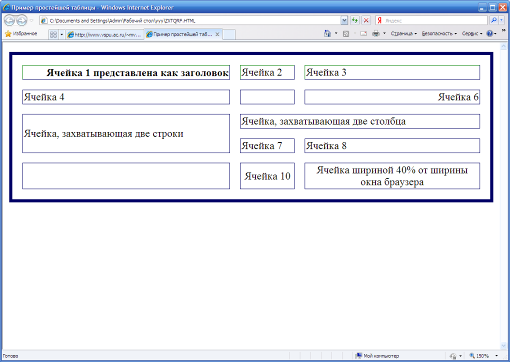Click the Избранное star favorites button

(x=21, y=34)
